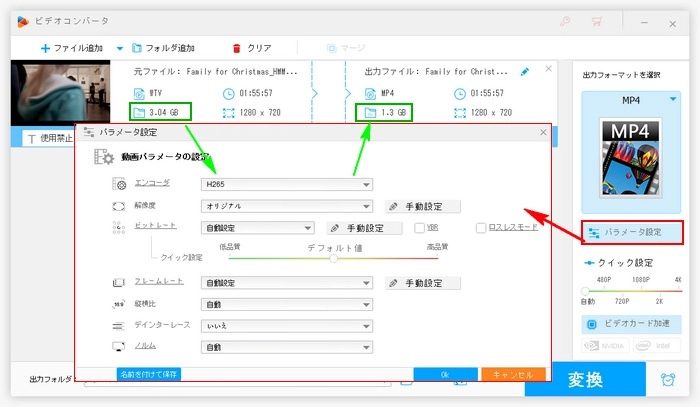This screenshot has height=407, width=700.
Task: Open the エンコーダ dropdown showing H265
Action: click(286, 184)
